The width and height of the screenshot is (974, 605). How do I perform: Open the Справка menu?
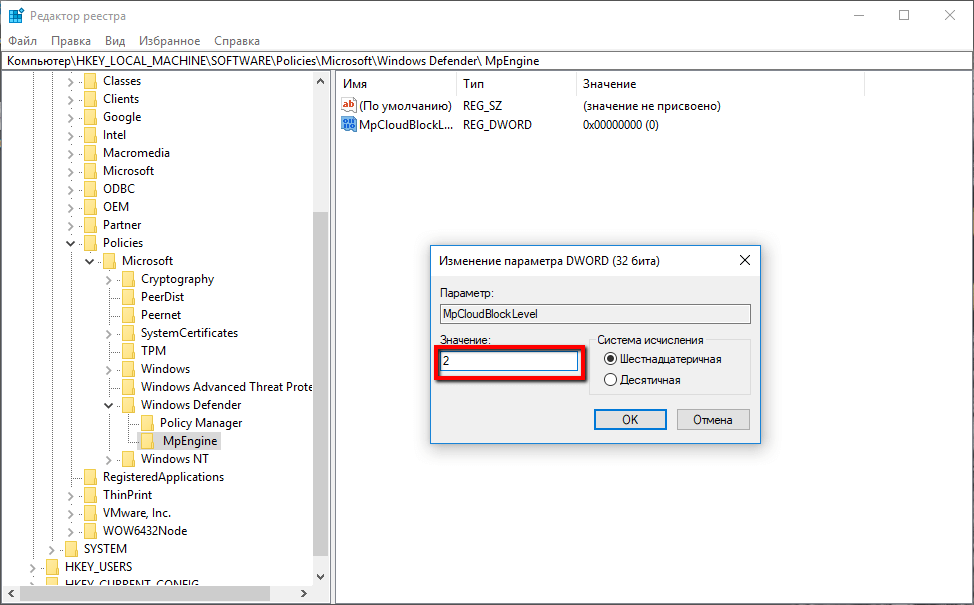click(237, 41)
